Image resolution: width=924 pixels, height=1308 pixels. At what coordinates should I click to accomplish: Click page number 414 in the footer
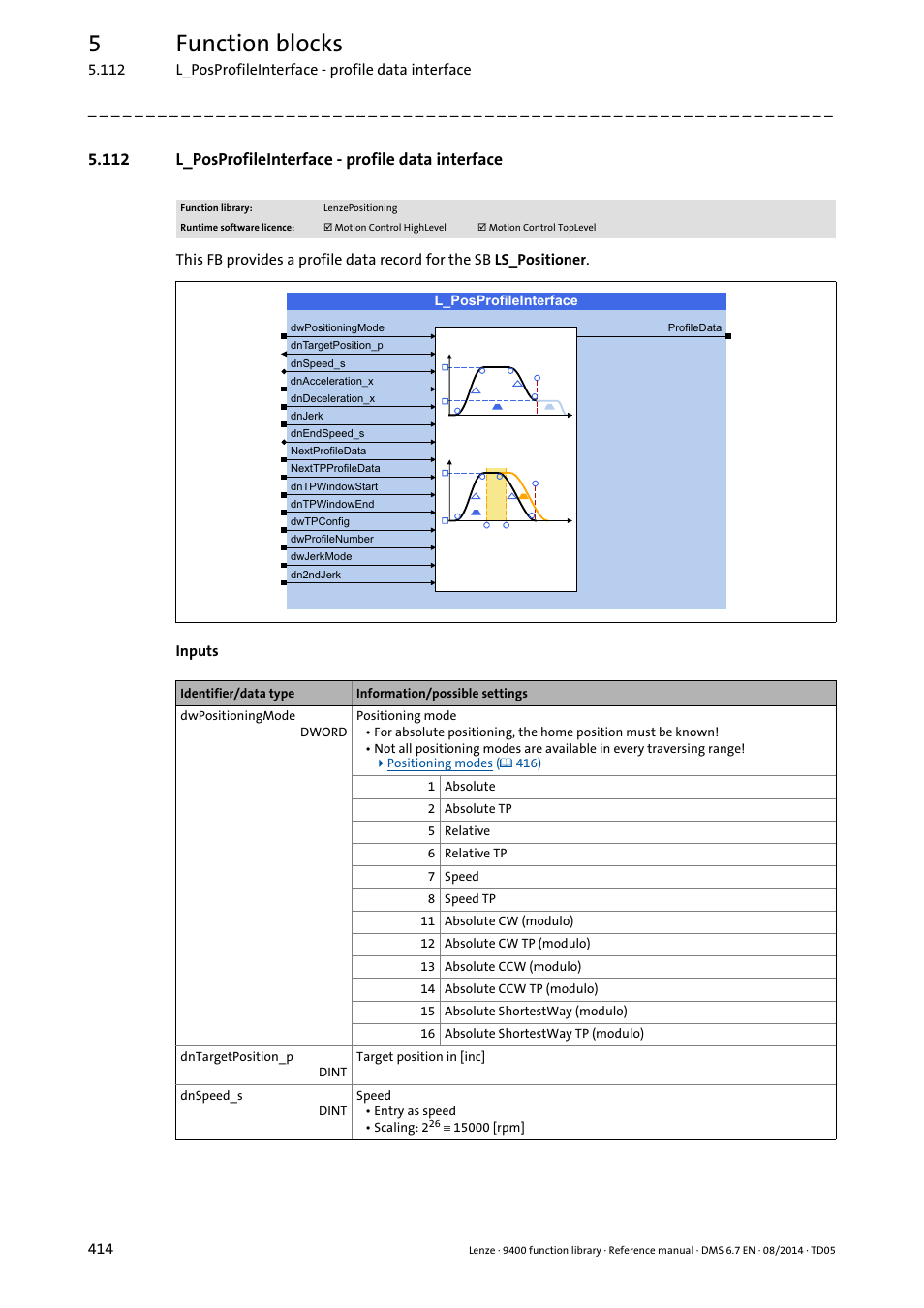[101, 1249]
